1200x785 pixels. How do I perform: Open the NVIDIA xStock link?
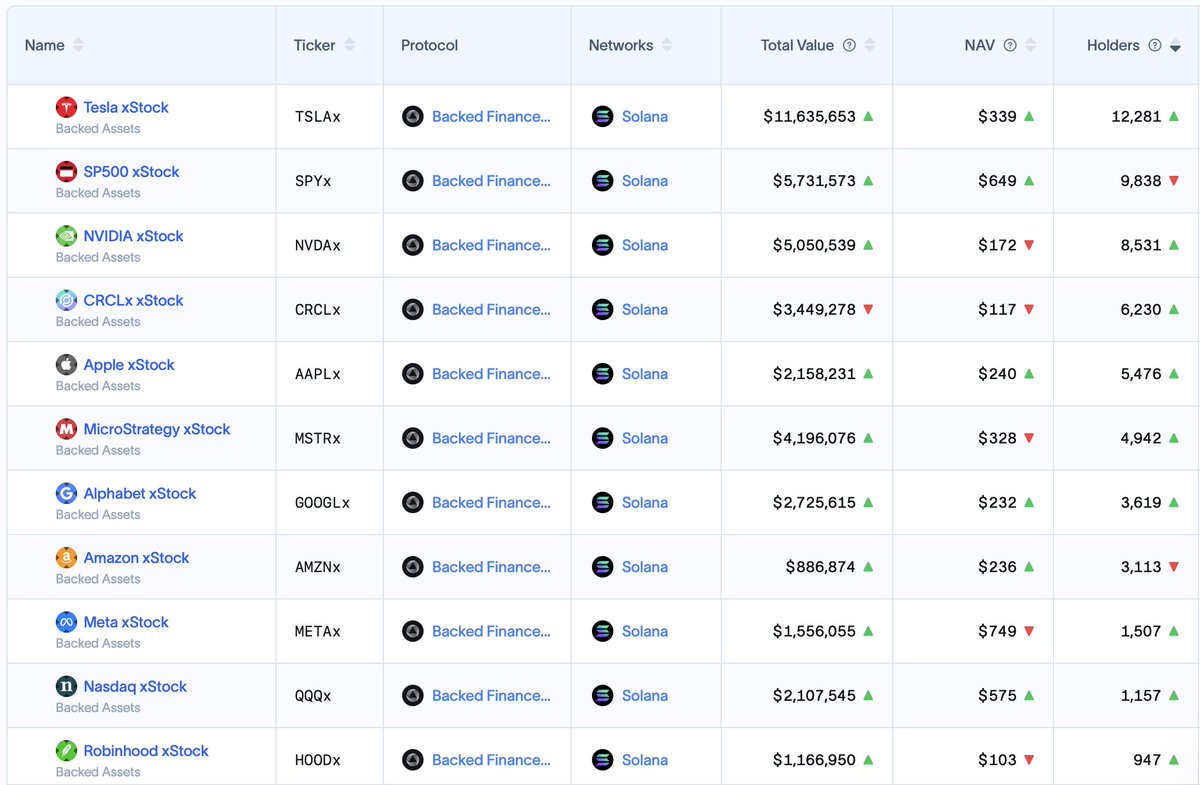tap(133, 236)
